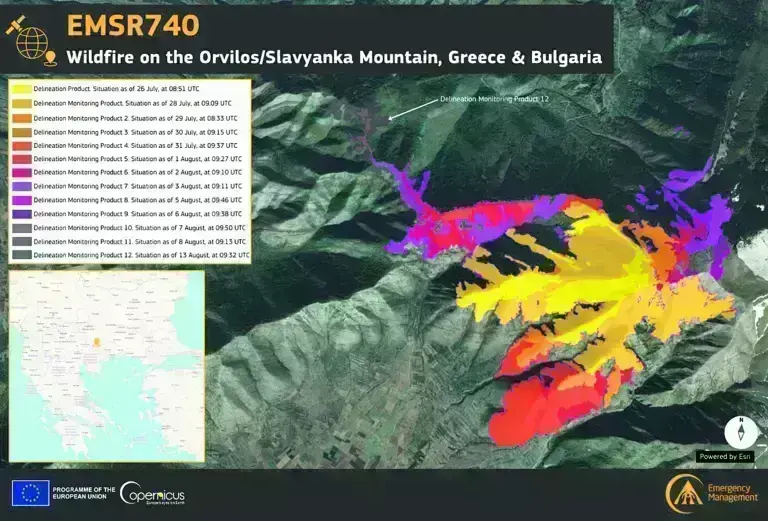Click the Emergency Management logo icon
This screenshot has height=521, width=768.
pyautogui.click(x=685, y=494)
